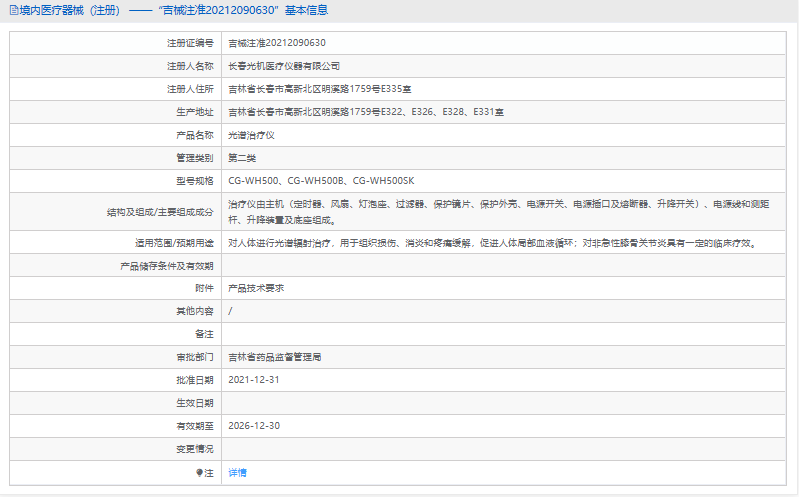Viewport: 799px width, 497px height.
Task: Click the 变更情况 label
Action: click(195, 449)
